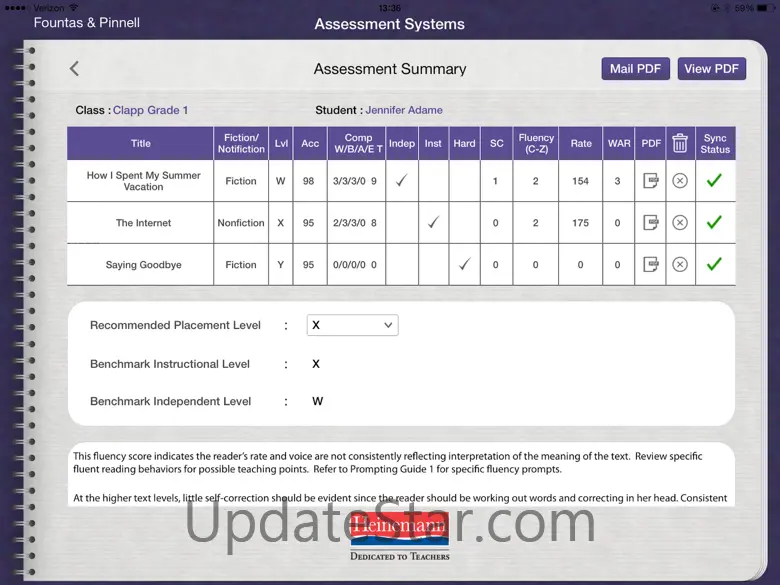This screenshot has height=585, width=780.
Task: Delete the Saying Goodbye assessment with X icon
Action: coord(680,264)
